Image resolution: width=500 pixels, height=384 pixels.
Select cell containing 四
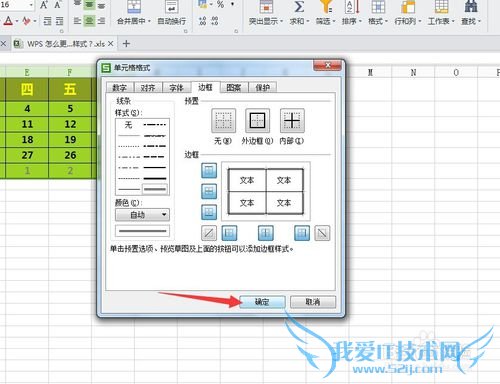[27, 89]
